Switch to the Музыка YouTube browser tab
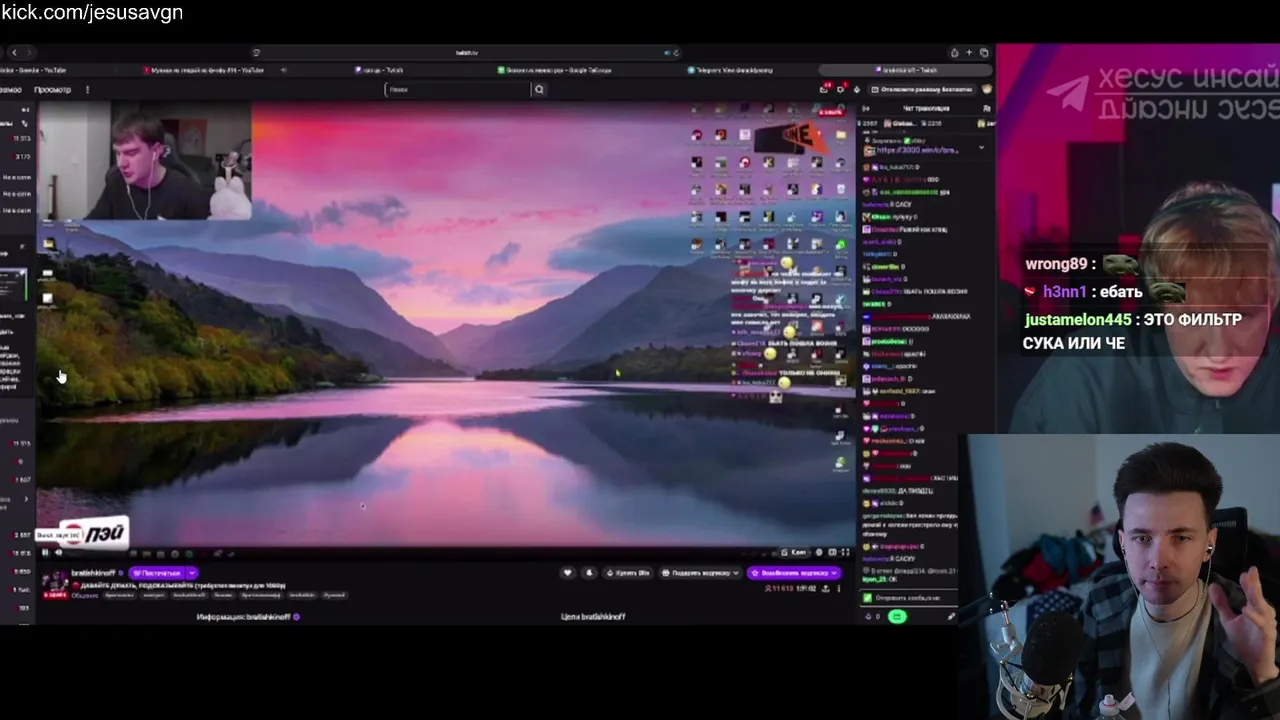 [x=204, y=70]
